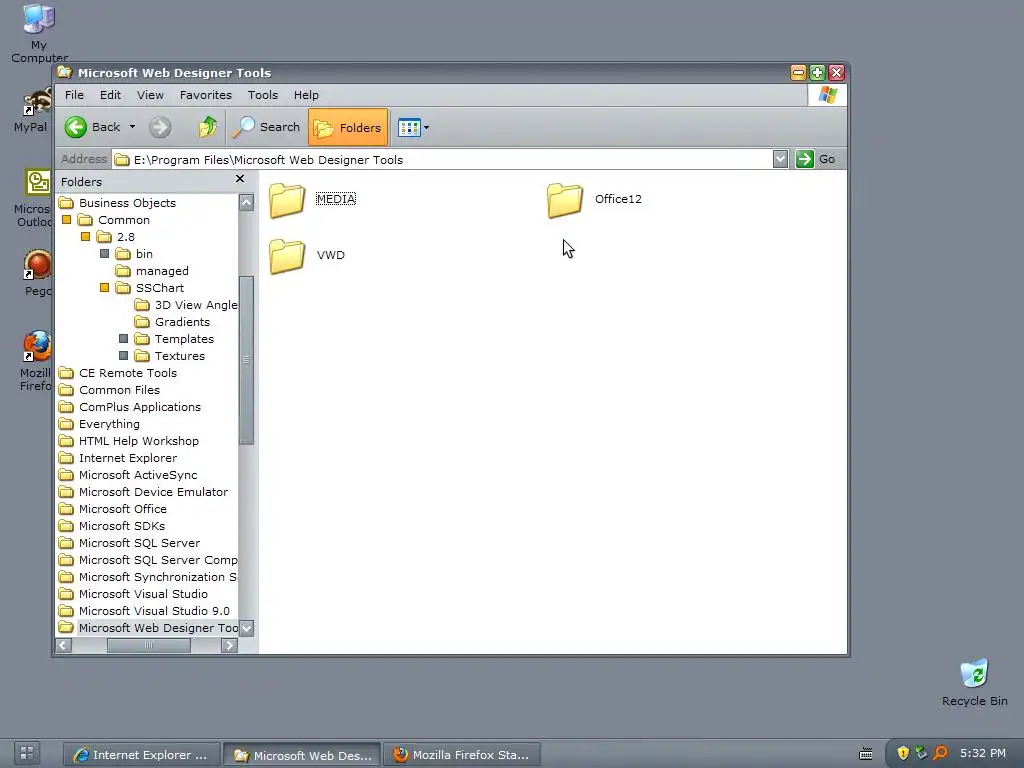Open the Views icon menu

pyautogui.click(x=409, y=127)
